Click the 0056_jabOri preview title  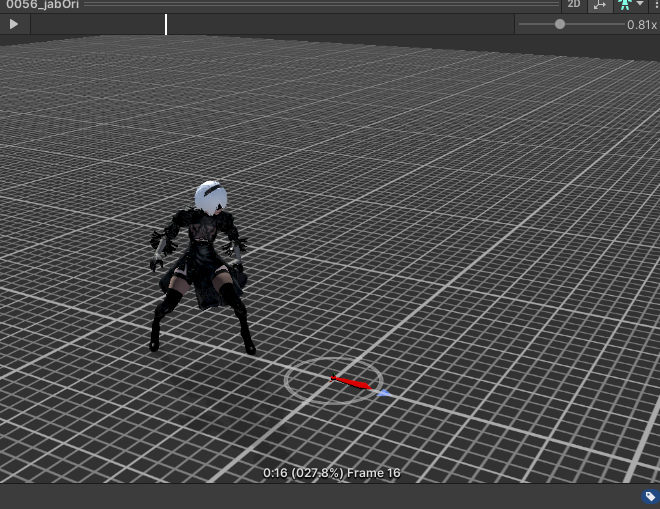43,5
